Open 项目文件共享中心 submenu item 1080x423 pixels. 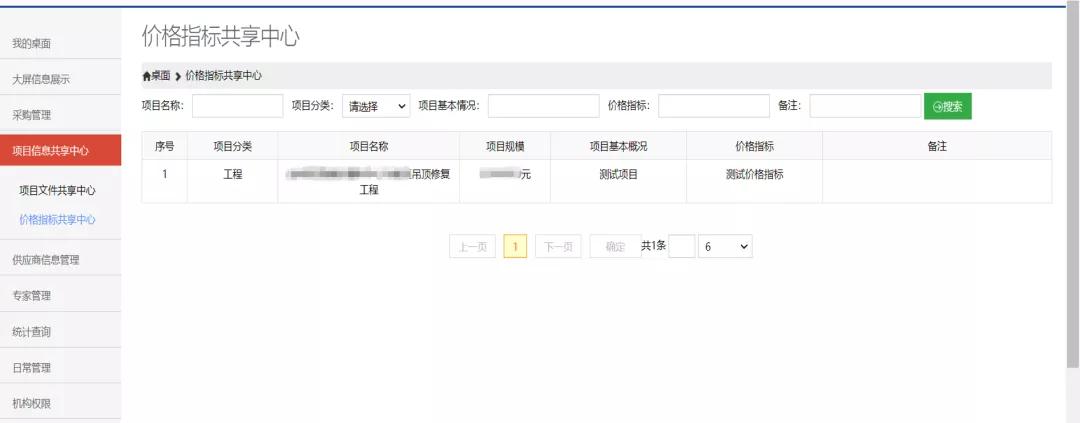57,191
